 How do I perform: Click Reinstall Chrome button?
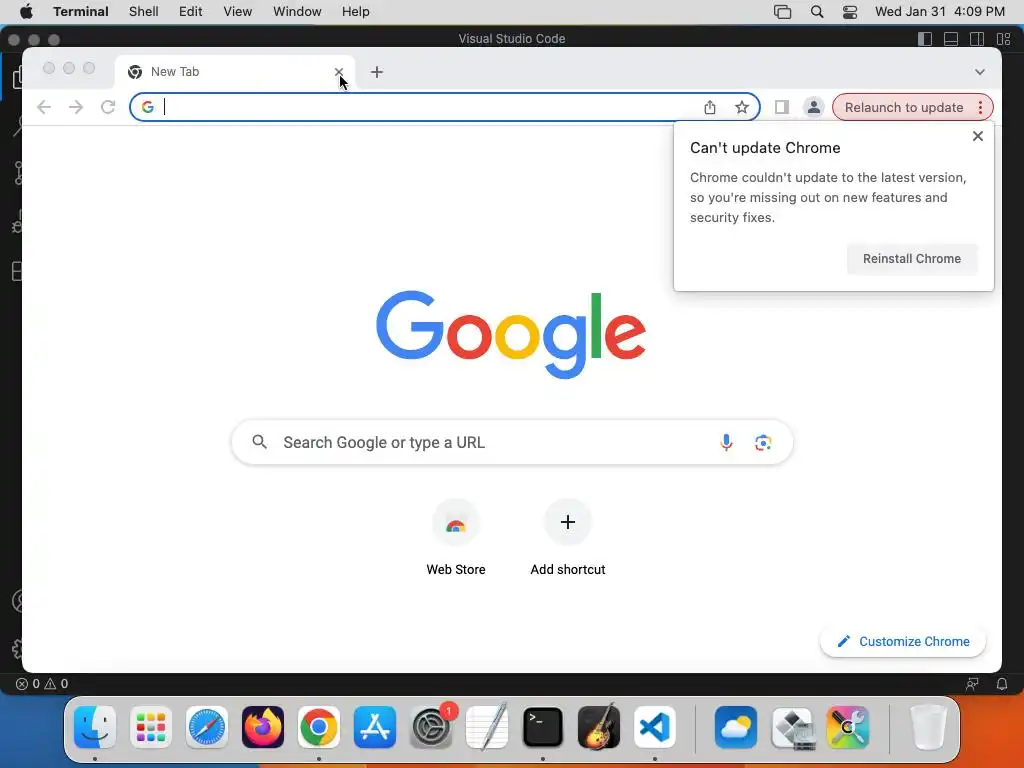pyautogui.click(x=912, y=259)
